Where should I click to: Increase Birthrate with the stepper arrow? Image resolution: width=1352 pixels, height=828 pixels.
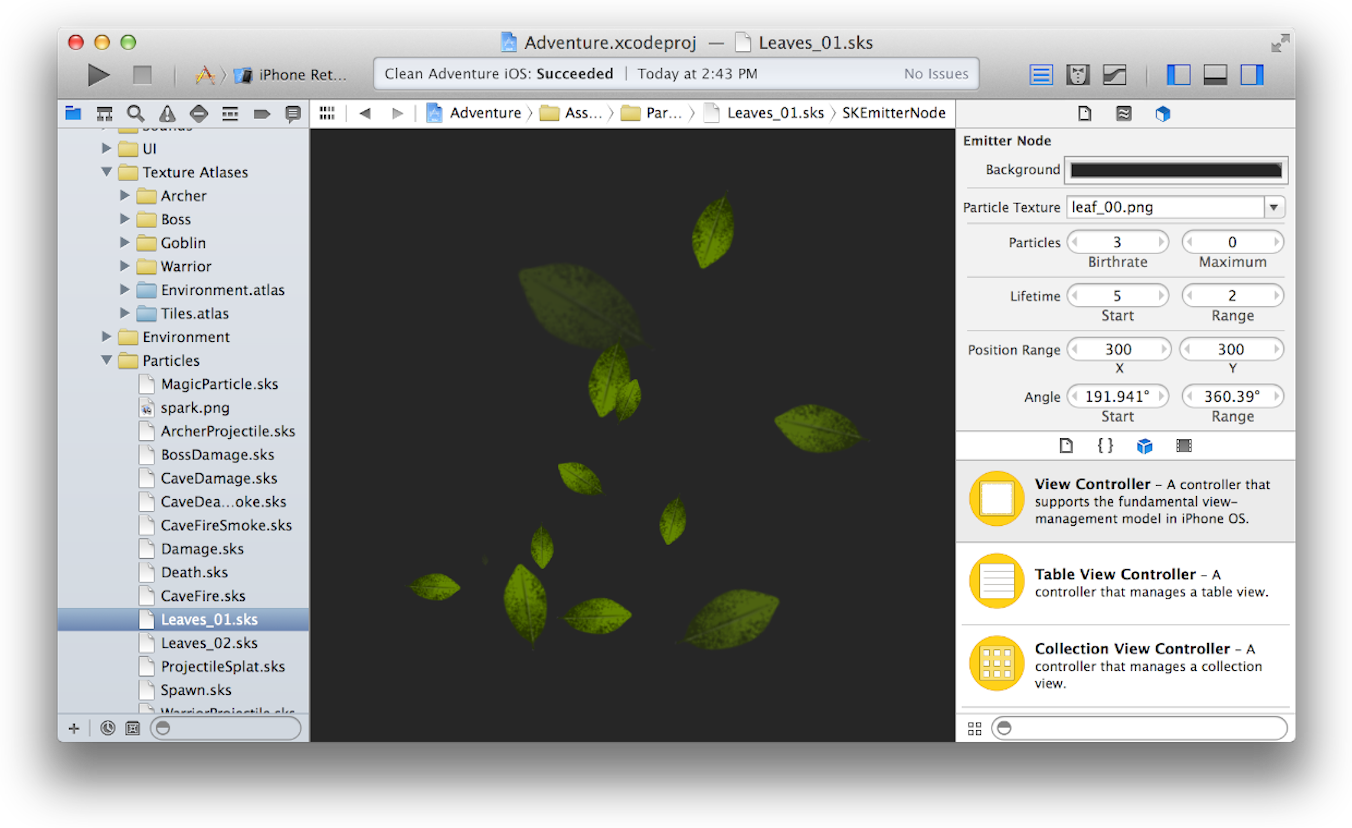tap(1162, 241)
